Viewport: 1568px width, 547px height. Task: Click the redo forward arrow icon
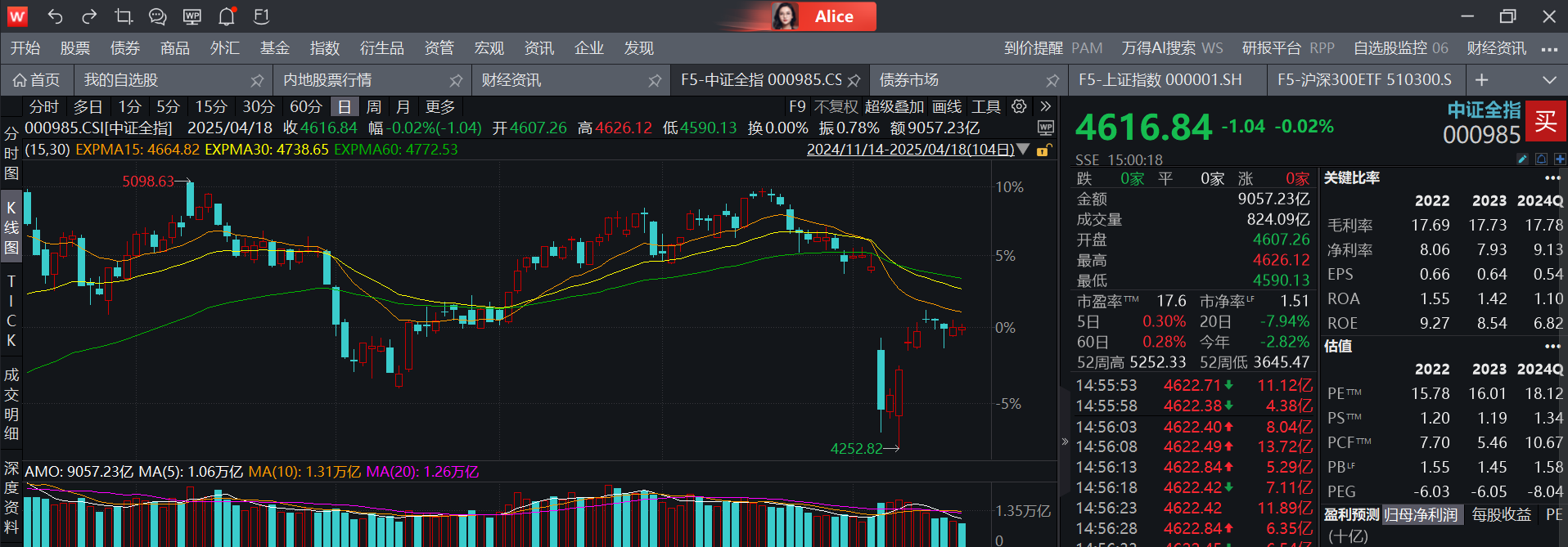click(x=89, y=16)
